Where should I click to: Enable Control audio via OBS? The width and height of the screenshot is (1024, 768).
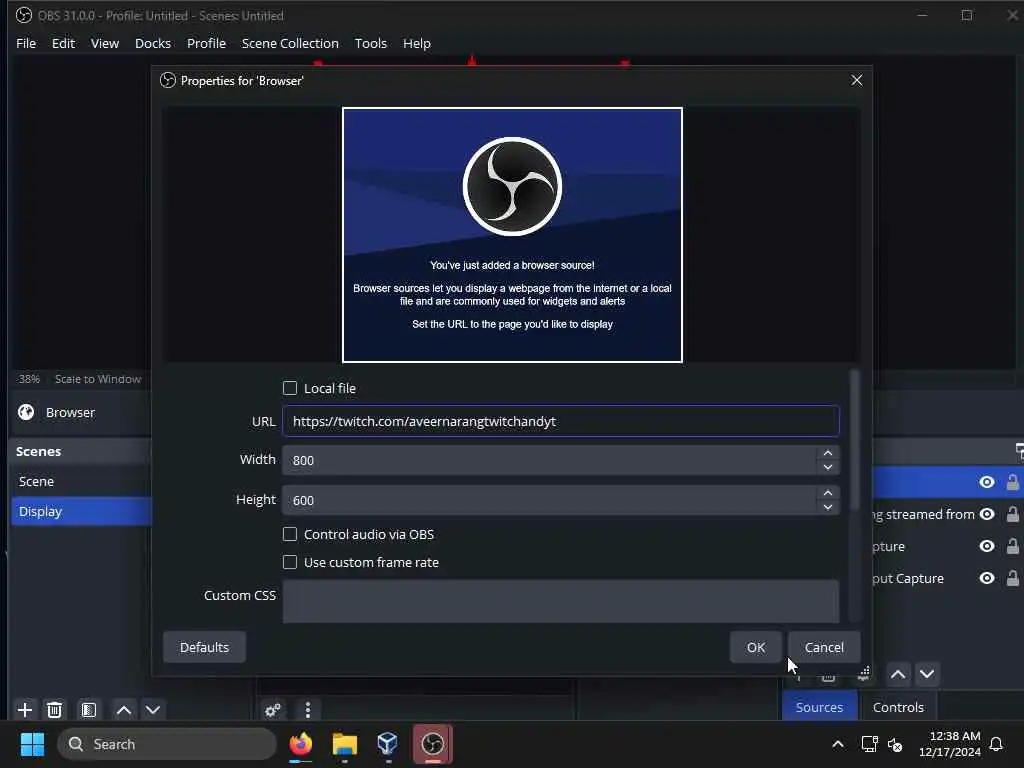point(290,534)
